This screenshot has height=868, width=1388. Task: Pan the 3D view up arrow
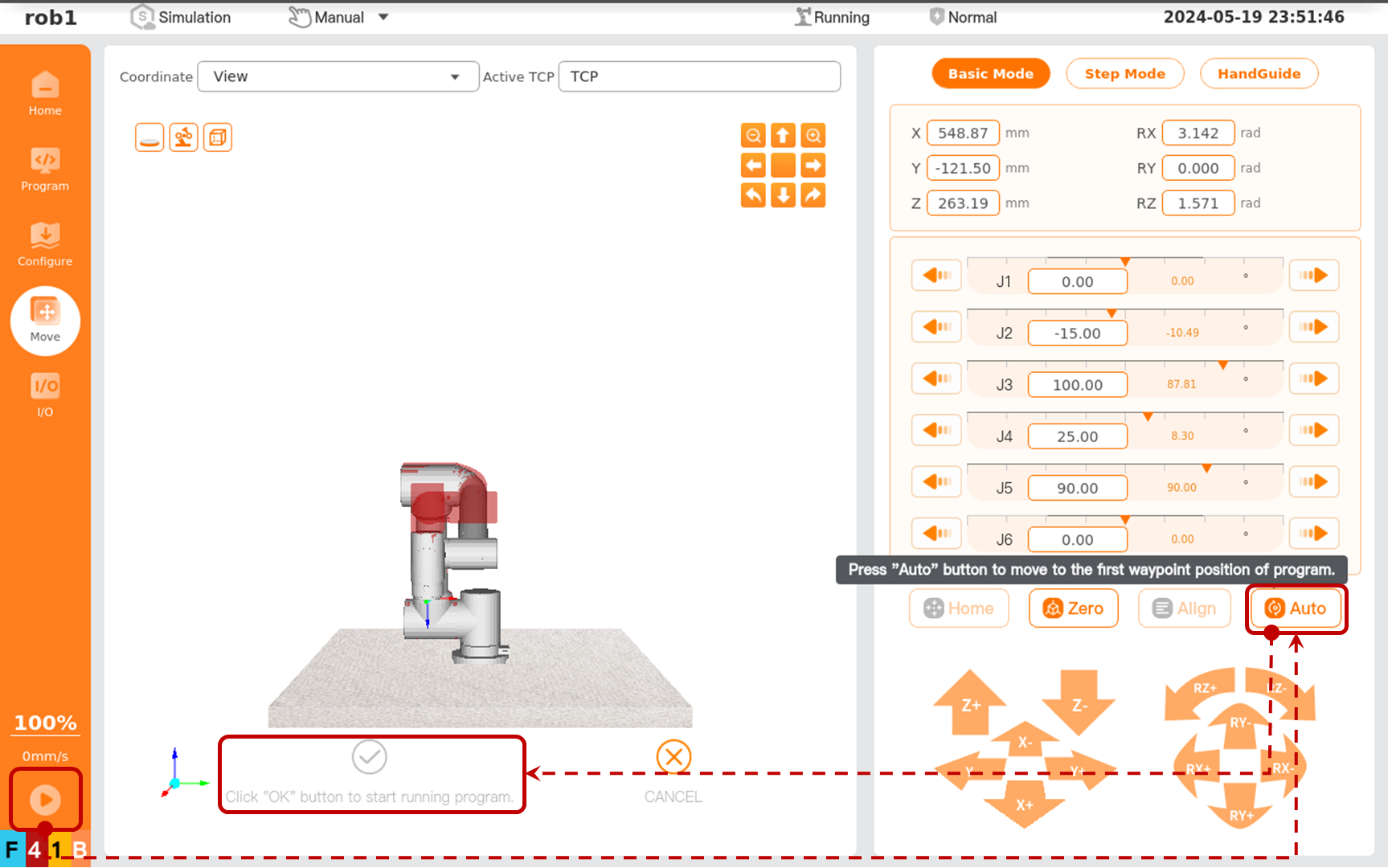(783, 136)
